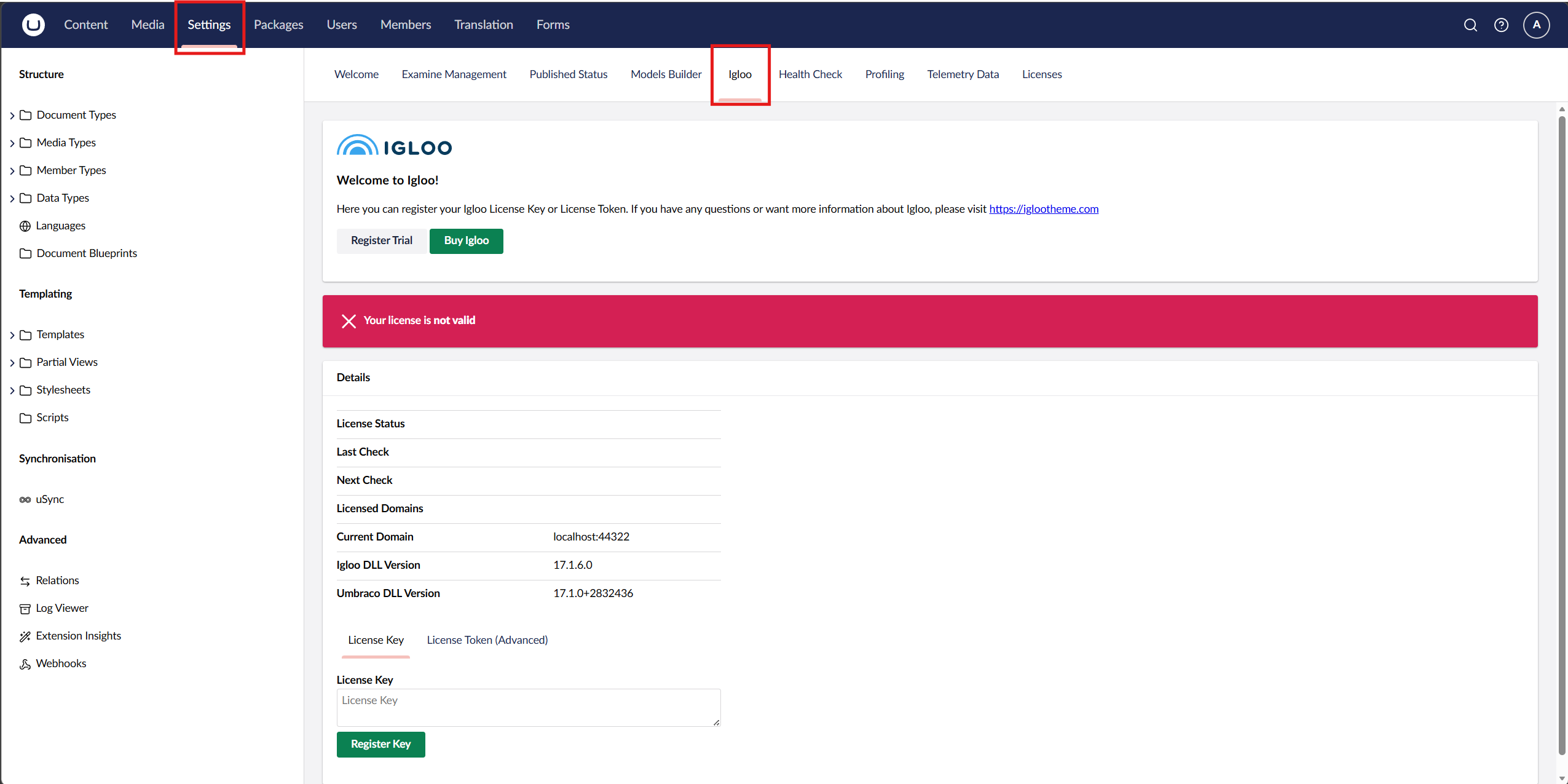Click the Log Viewer box icon

[x=25, y=608]
